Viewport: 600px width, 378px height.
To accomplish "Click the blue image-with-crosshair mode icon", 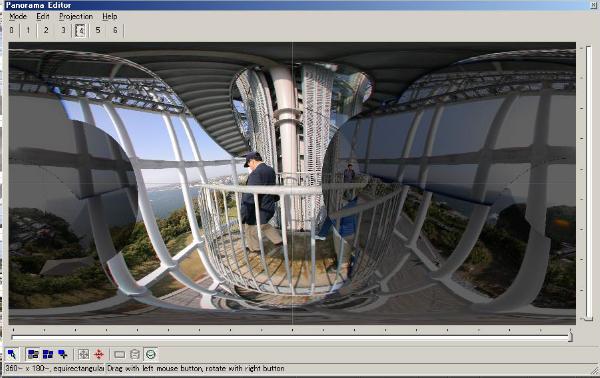I will tap(62, 354).
